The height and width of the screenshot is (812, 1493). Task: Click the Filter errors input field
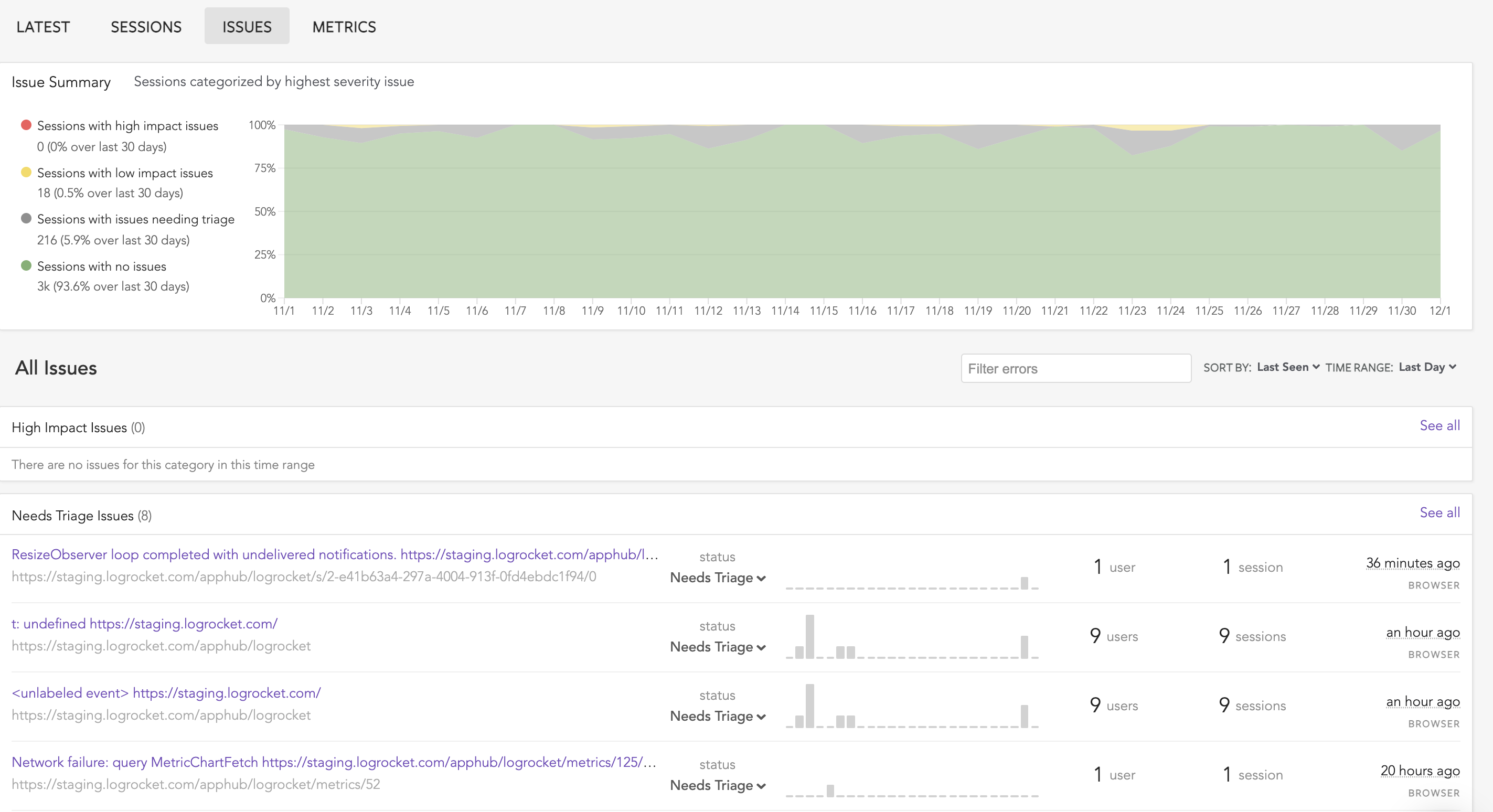pyautogui.click(x=1076, y=368)
